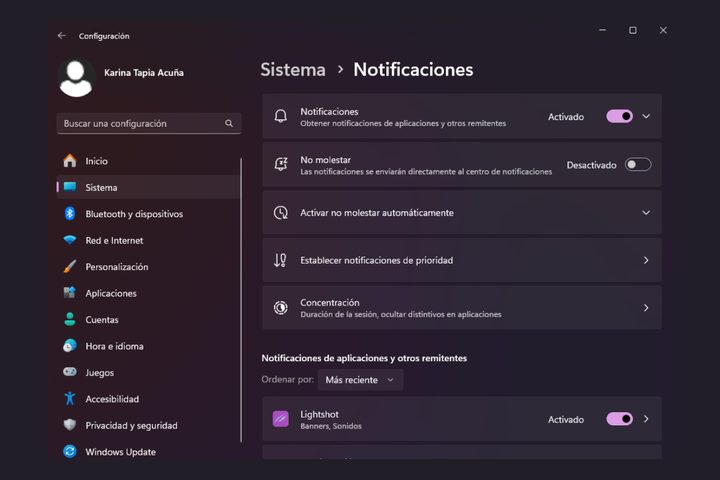This screenshot has height=480, width=720.
Task: Open Windows Update page
Action: [120, 452]
